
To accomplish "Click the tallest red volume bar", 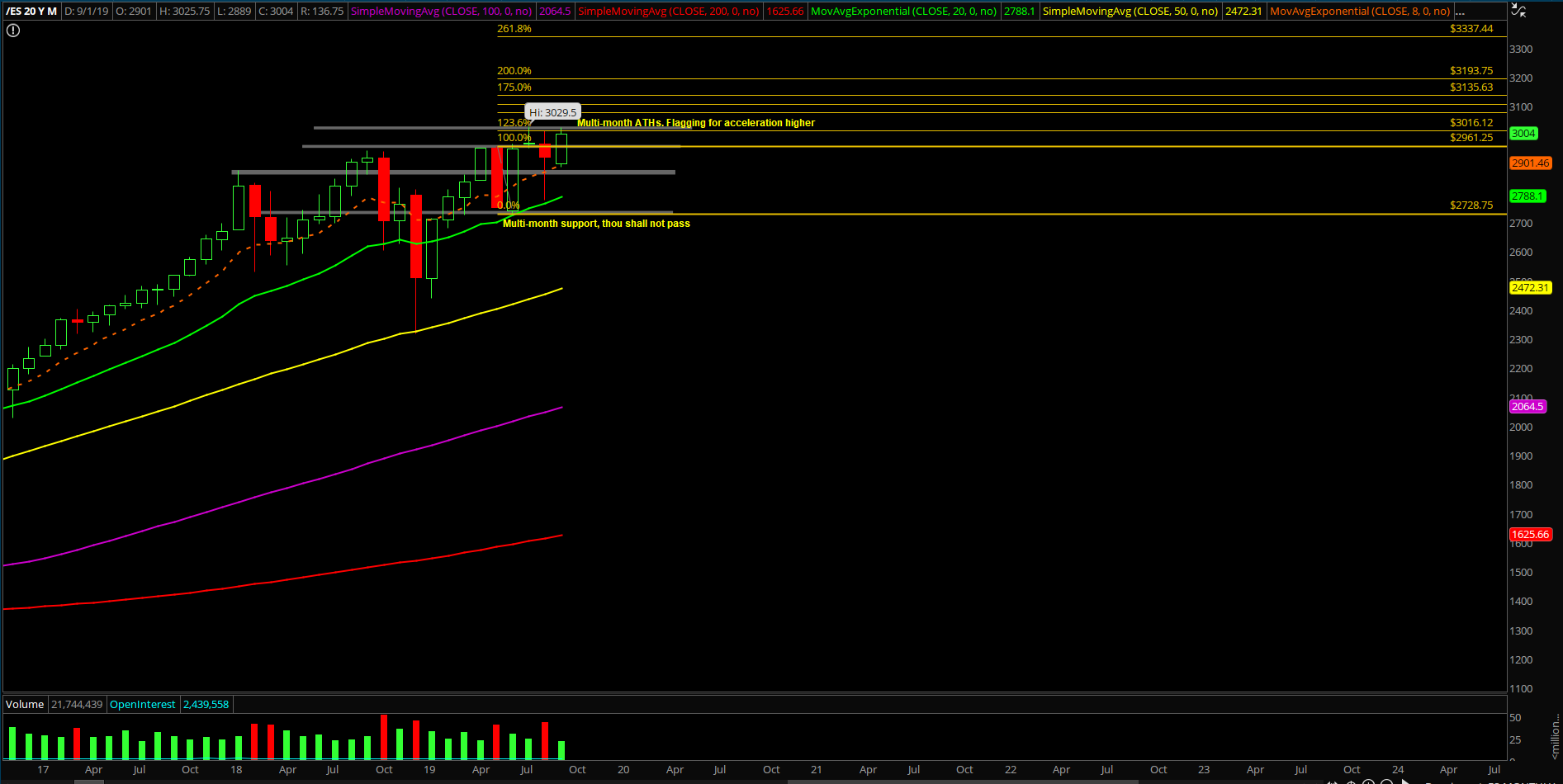I will (x=384, y=737).
